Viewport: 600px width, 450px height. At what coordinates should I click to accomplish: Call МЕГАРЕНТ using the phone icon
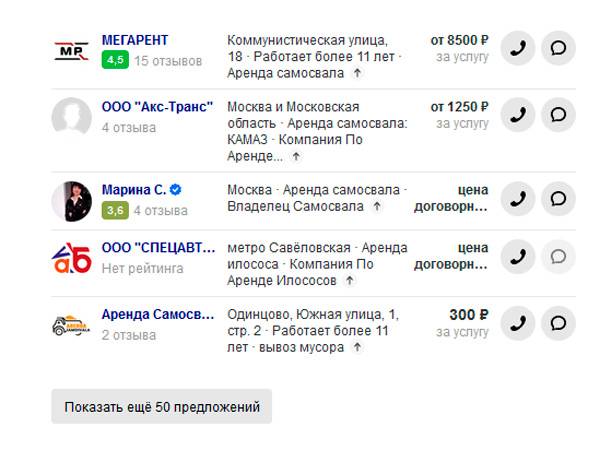(517, 47)
